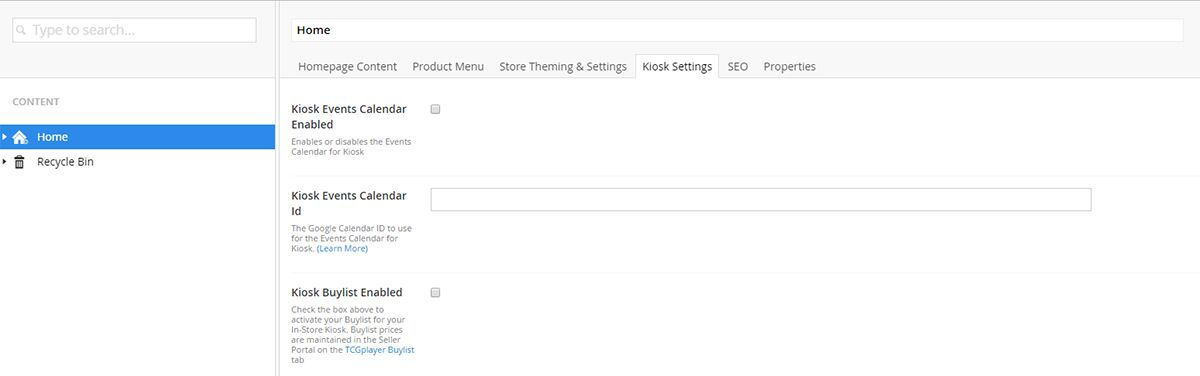Click the Home house icon in tree

click(x=19, y=137)
